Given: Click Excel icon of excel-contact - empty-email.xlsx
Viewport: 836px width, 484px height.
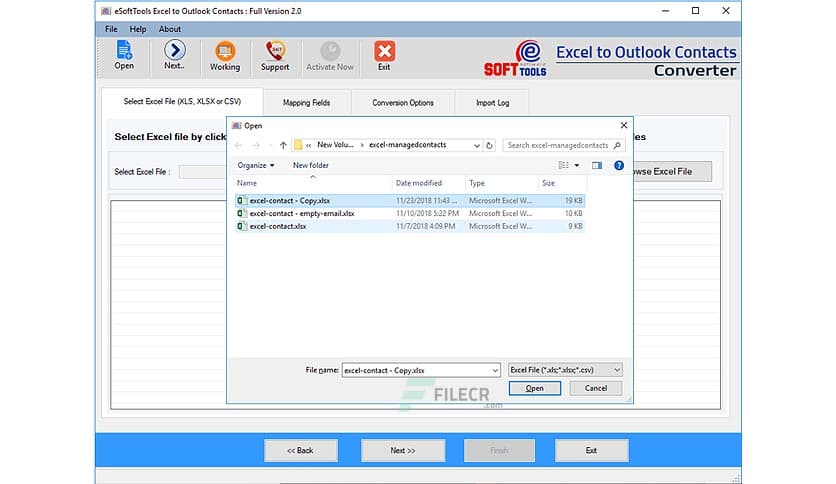Looking at the screenshot, I should coord(242,213).
